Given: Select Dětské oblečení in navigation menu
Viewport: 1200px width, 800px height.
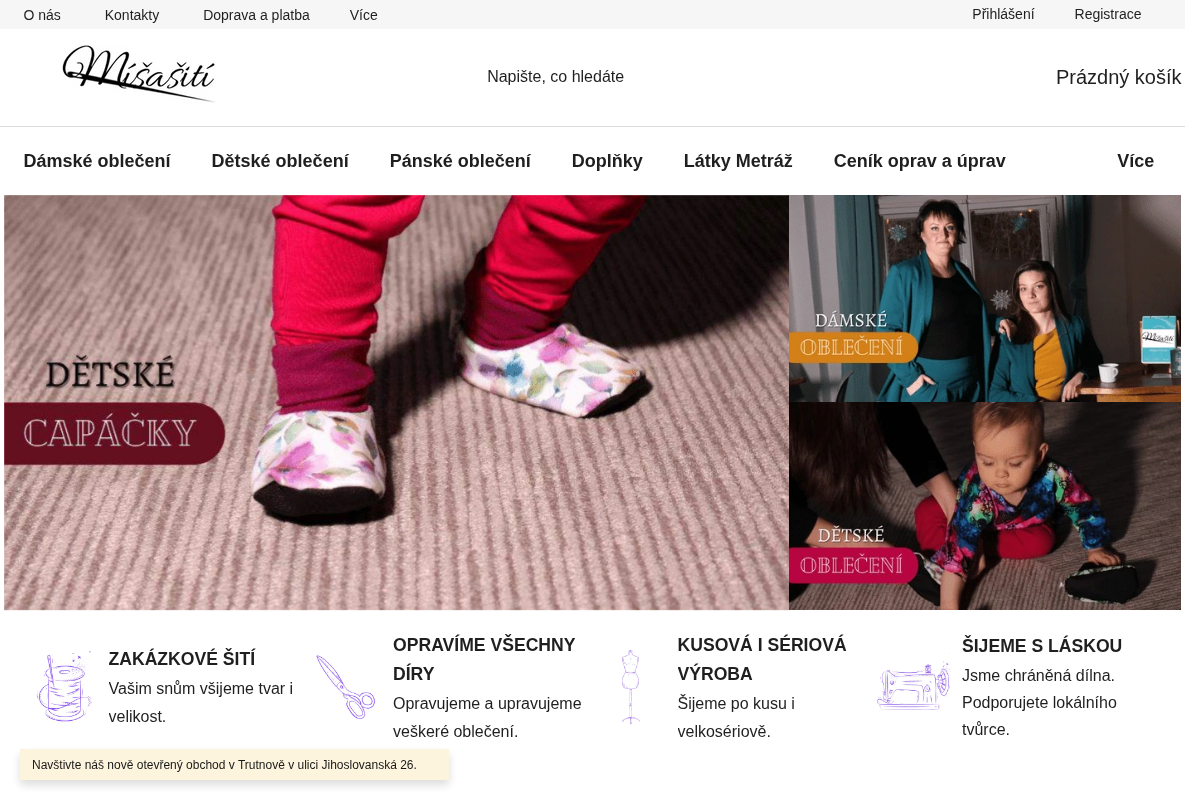Looking at the screenshot, I should coord(280,161).
